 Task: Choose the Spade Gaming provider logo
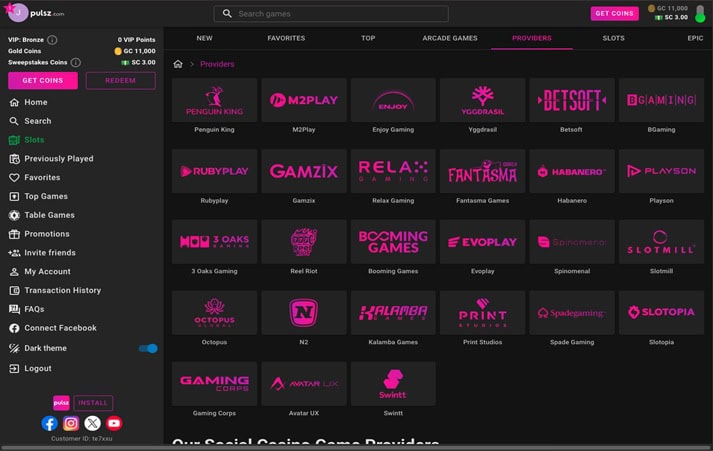572,313
